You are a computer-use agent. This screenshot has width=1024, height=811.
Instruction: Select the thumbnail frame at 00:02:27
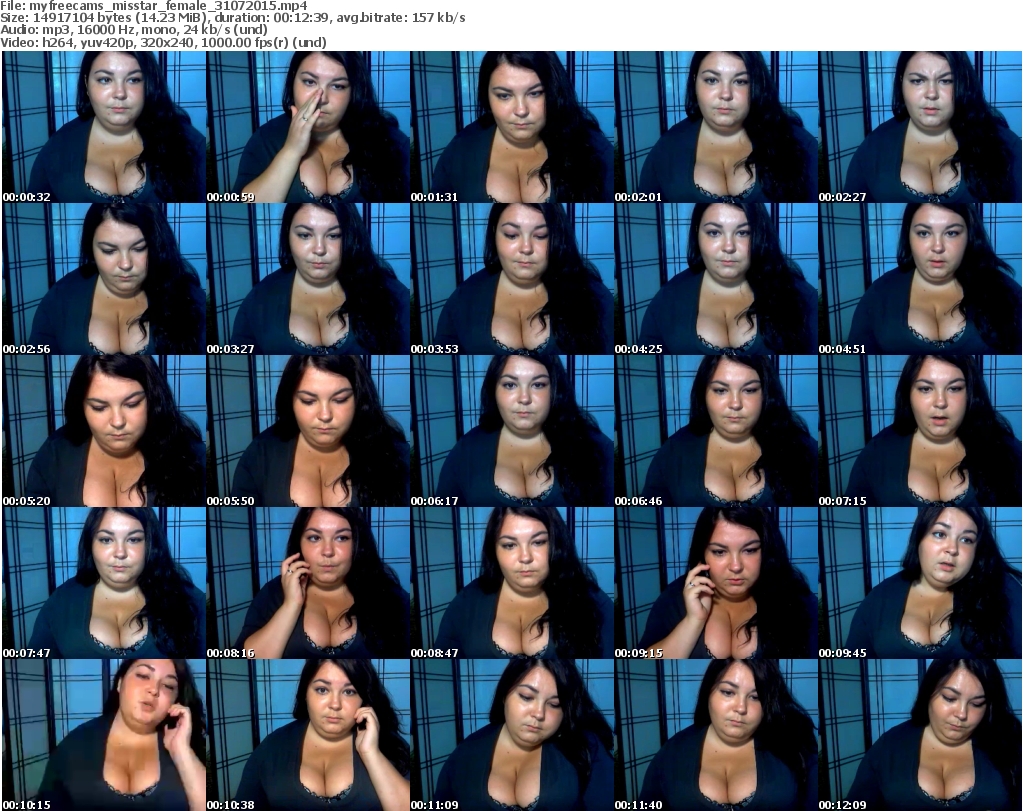[920, 127]
